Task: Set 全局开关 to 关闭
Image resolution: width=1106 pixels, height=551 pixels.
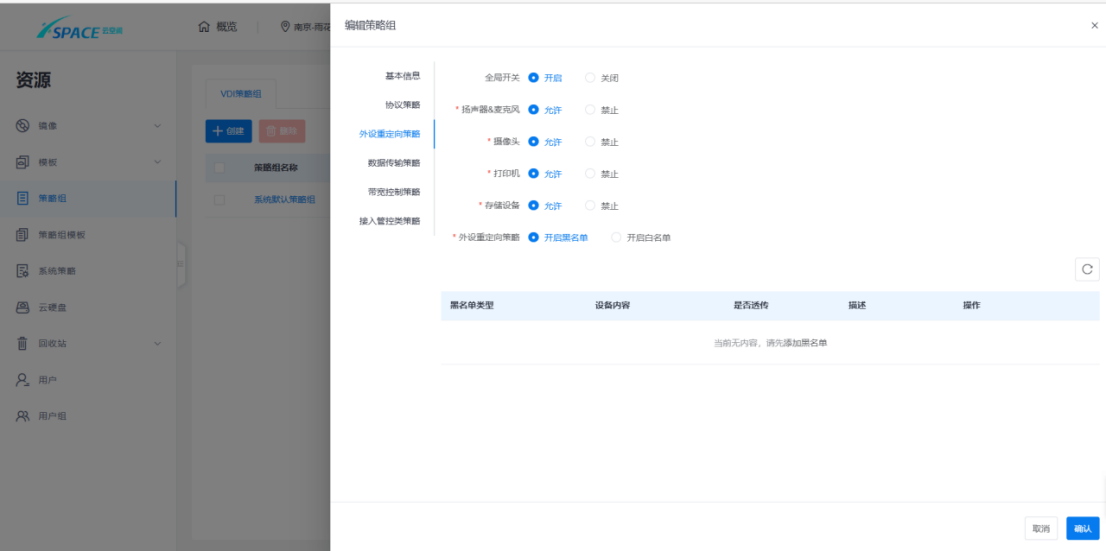Action: pyautogui.click(x=590, y=78)
